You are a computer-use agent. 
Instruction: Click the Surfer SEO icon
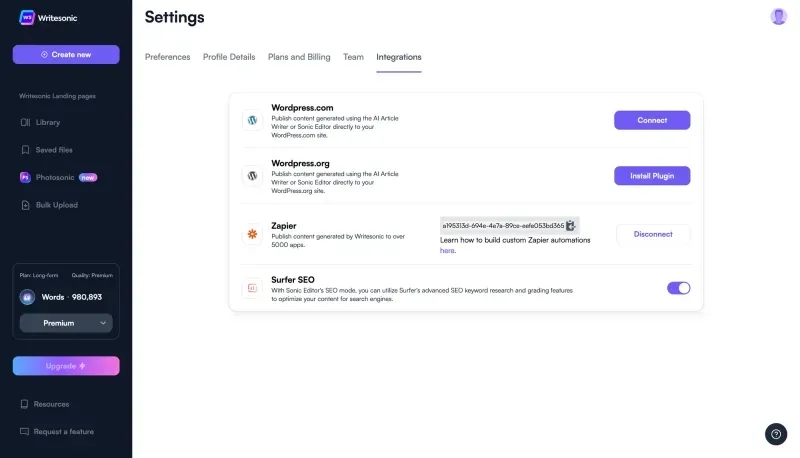point(252,288)
